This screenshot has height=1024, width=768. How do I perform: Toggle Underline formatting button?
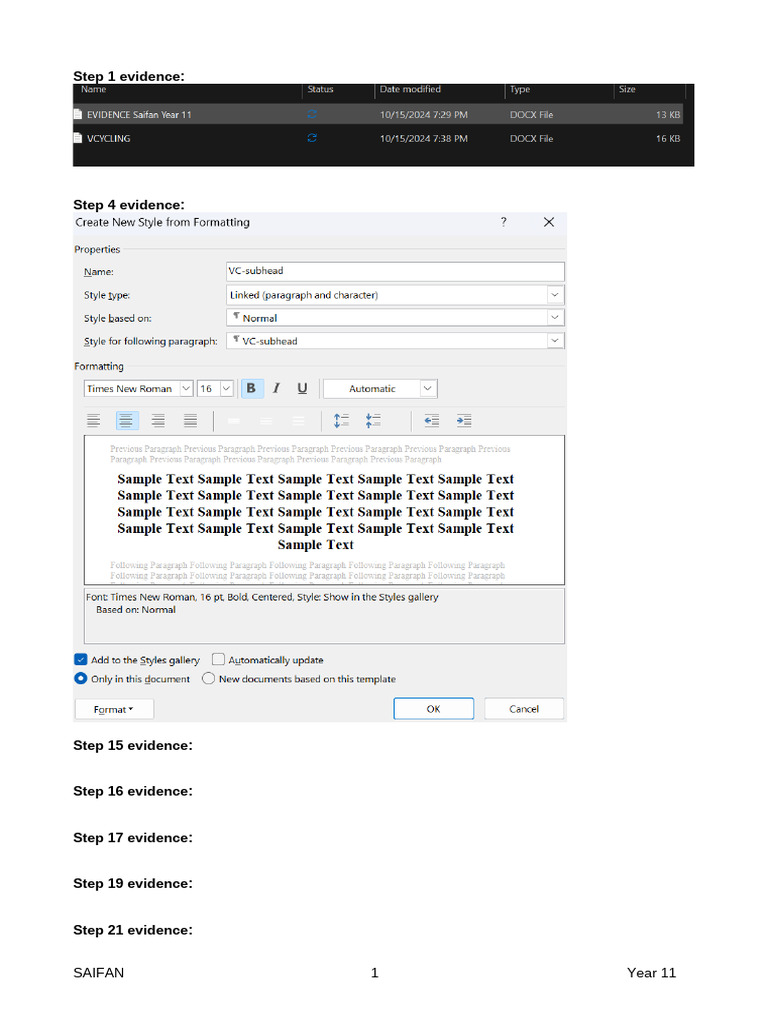[x=301, y=389]
